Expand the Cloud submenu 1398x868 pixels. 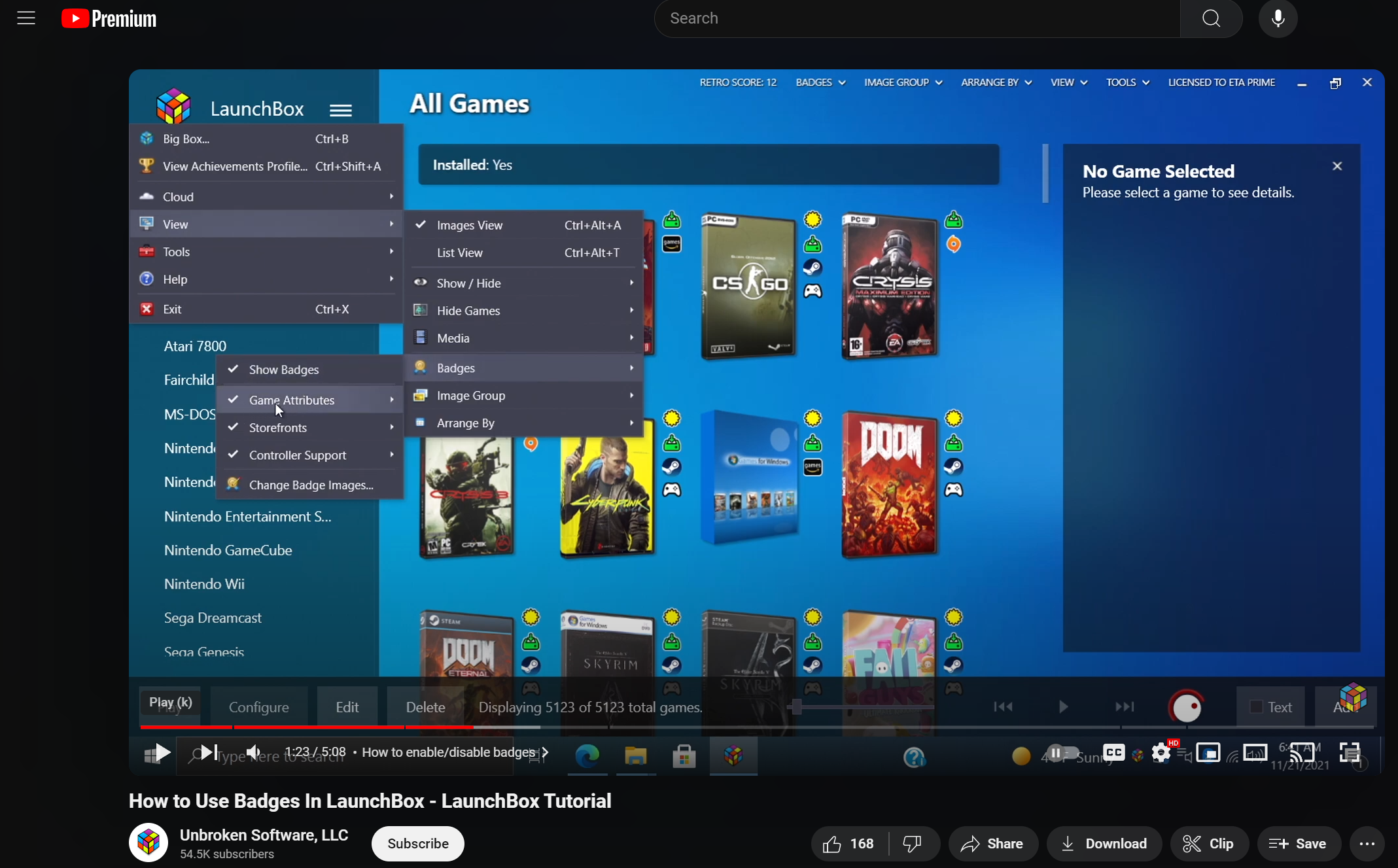click(x=266, y=197)
